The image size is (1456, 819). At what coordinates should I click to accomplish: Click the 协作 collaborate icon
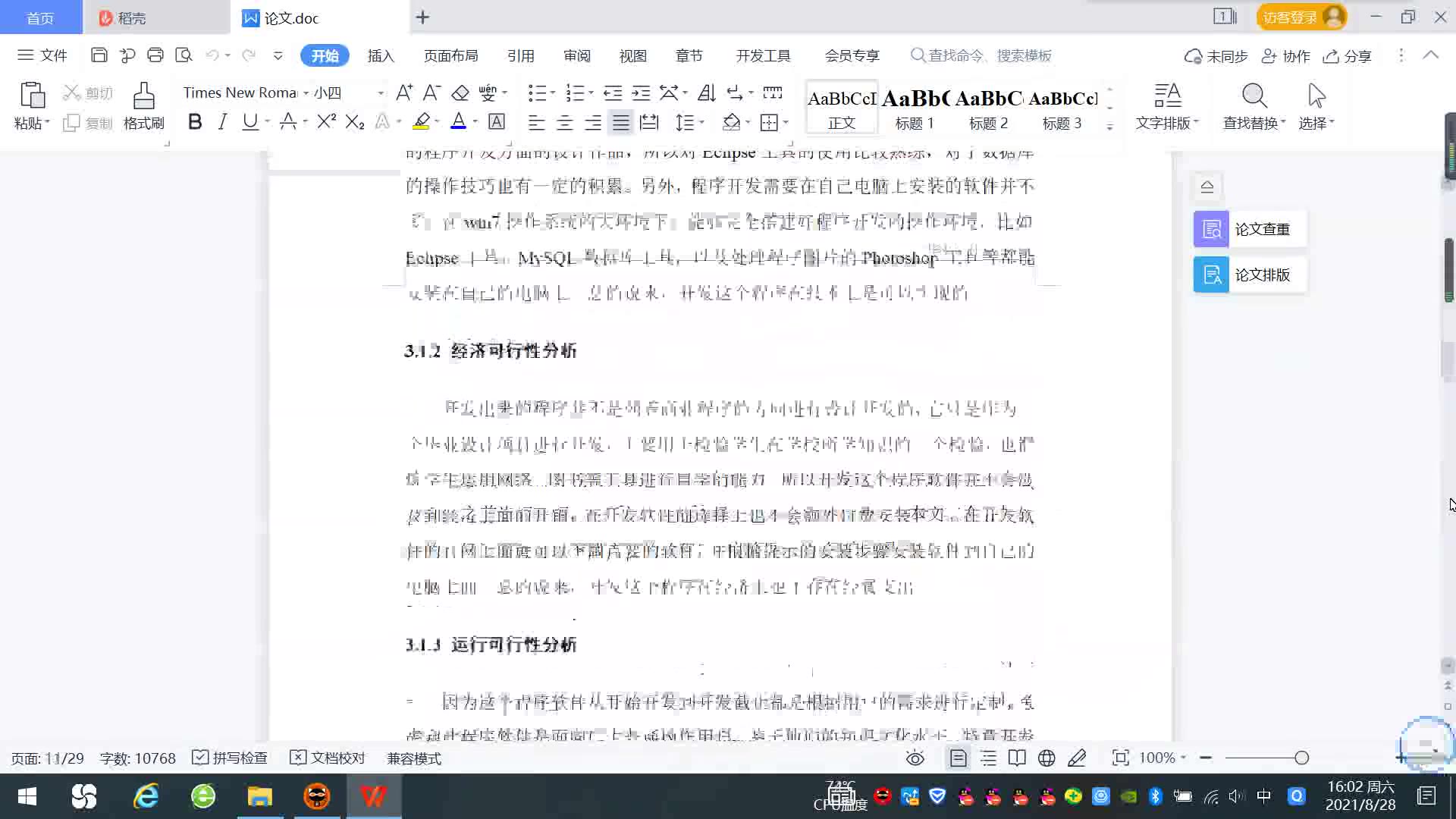click(x=1285, y=56)
